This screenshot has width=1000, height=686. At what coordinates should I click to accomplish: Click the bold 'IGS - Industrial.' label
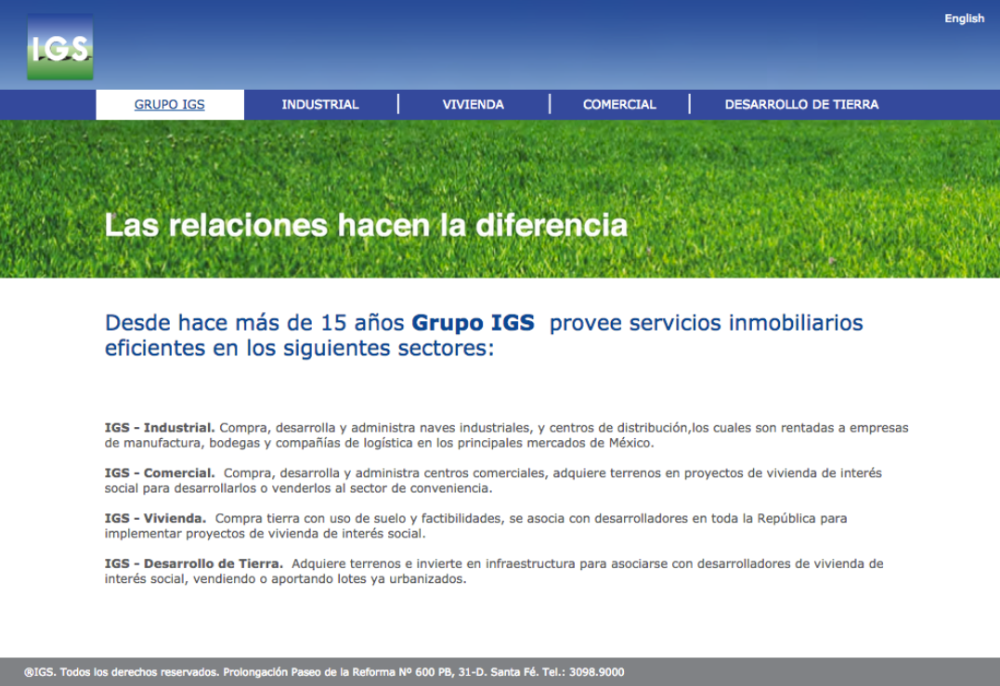(x=159, y=428)
